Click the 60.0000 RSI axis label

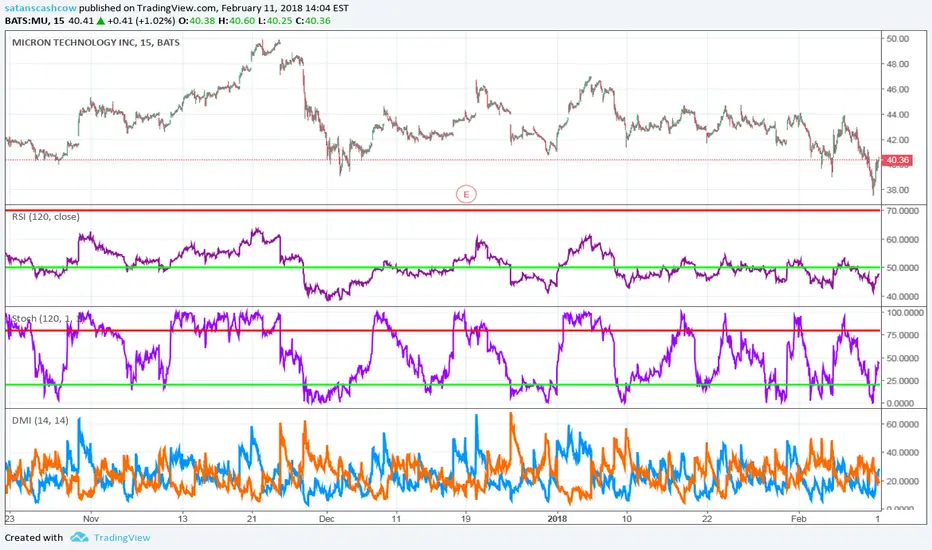click(x=902, y=239)
